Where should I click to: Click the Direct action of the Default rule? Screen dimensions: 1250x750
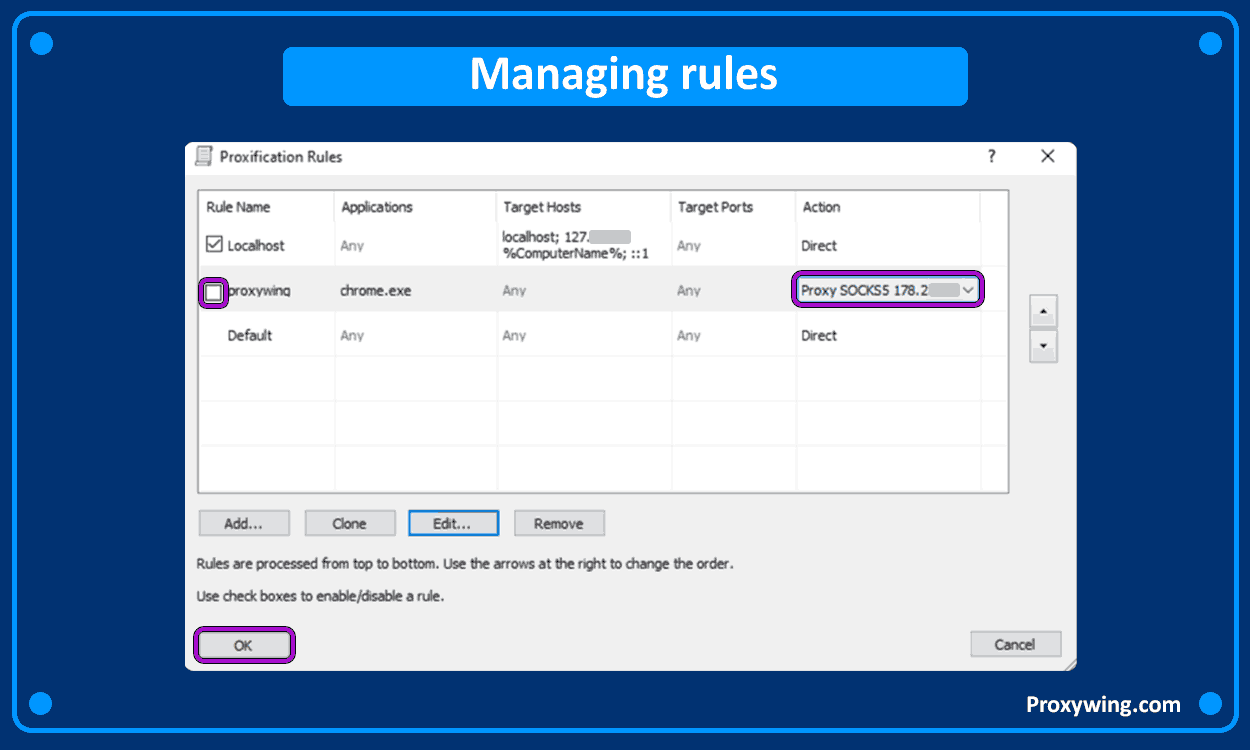click(x=819, y=335)
